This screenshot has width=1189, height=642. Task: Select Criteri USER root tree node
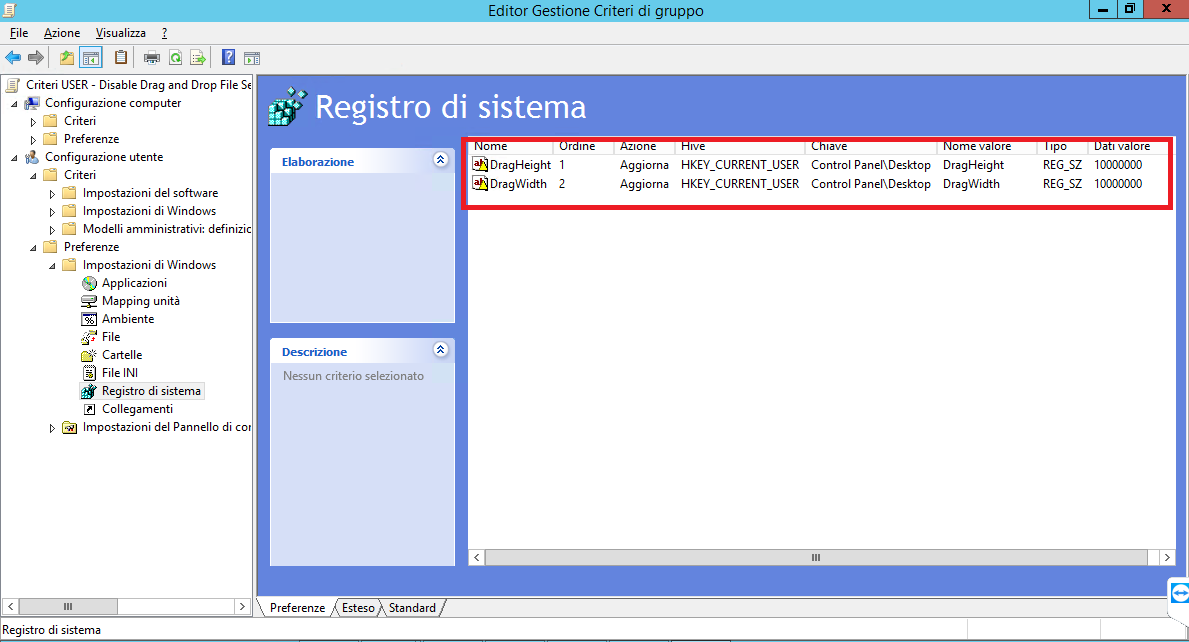click(x=138, y=85)
